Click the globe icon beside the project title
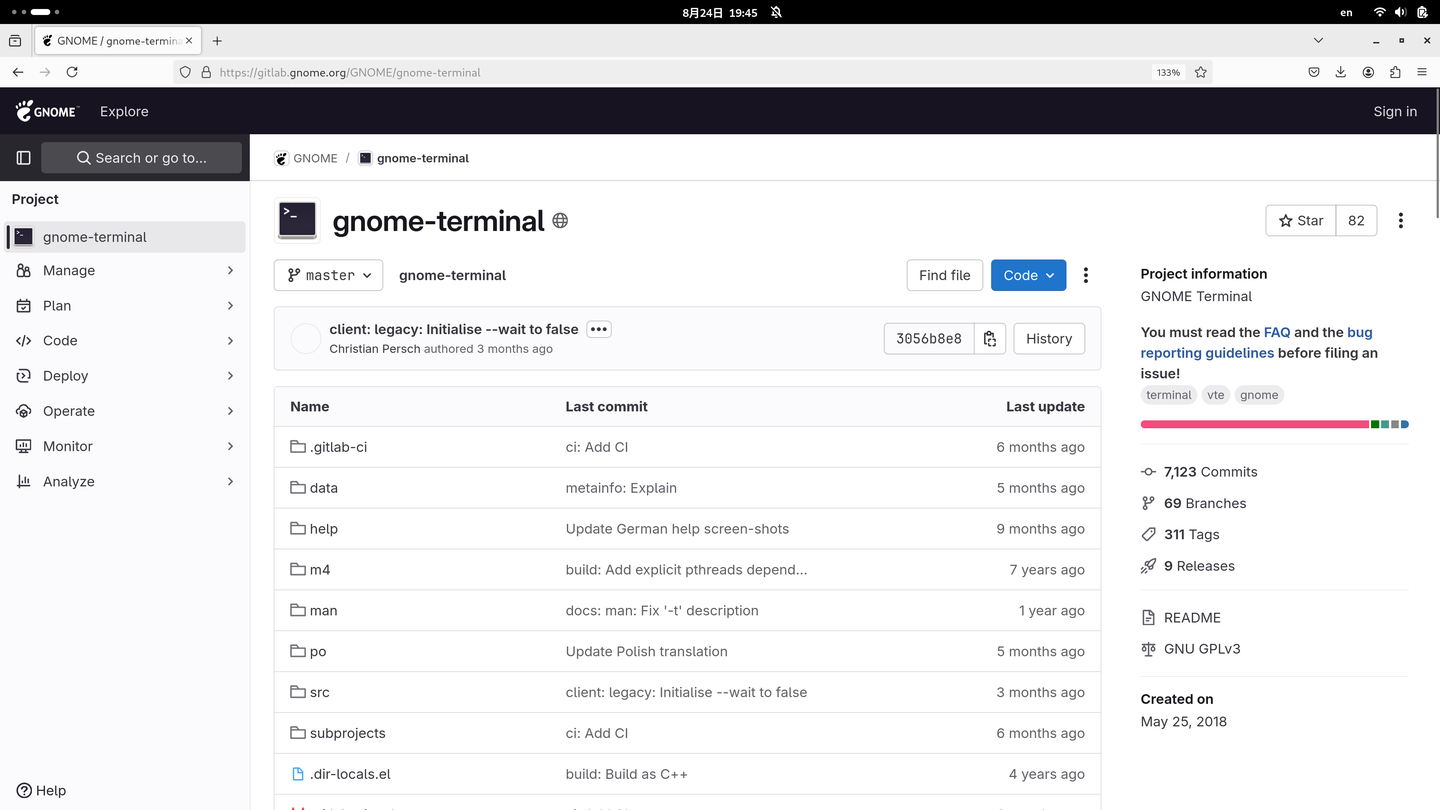 (x=560, y=221)
